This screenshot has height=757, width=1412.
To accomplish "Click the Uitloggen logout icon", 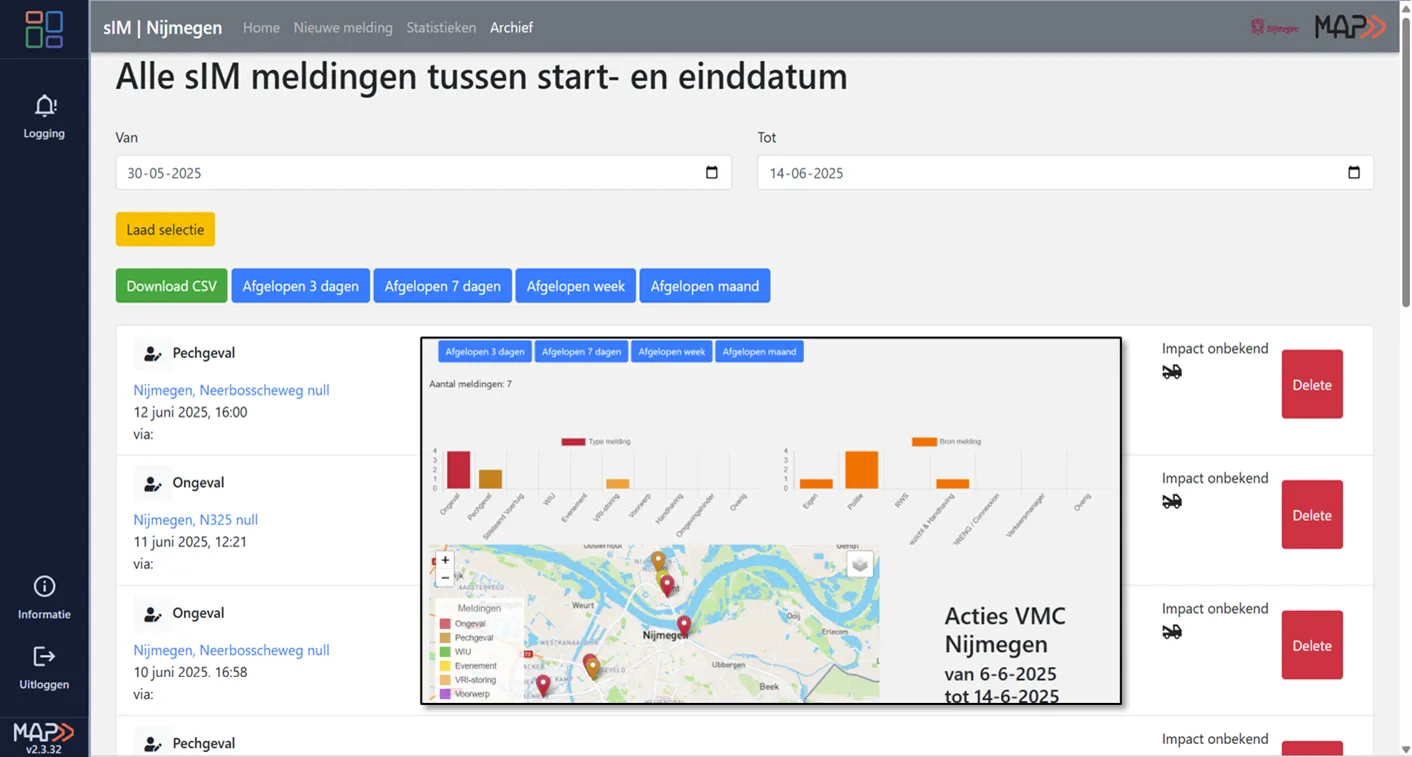I will coord(44,657).
